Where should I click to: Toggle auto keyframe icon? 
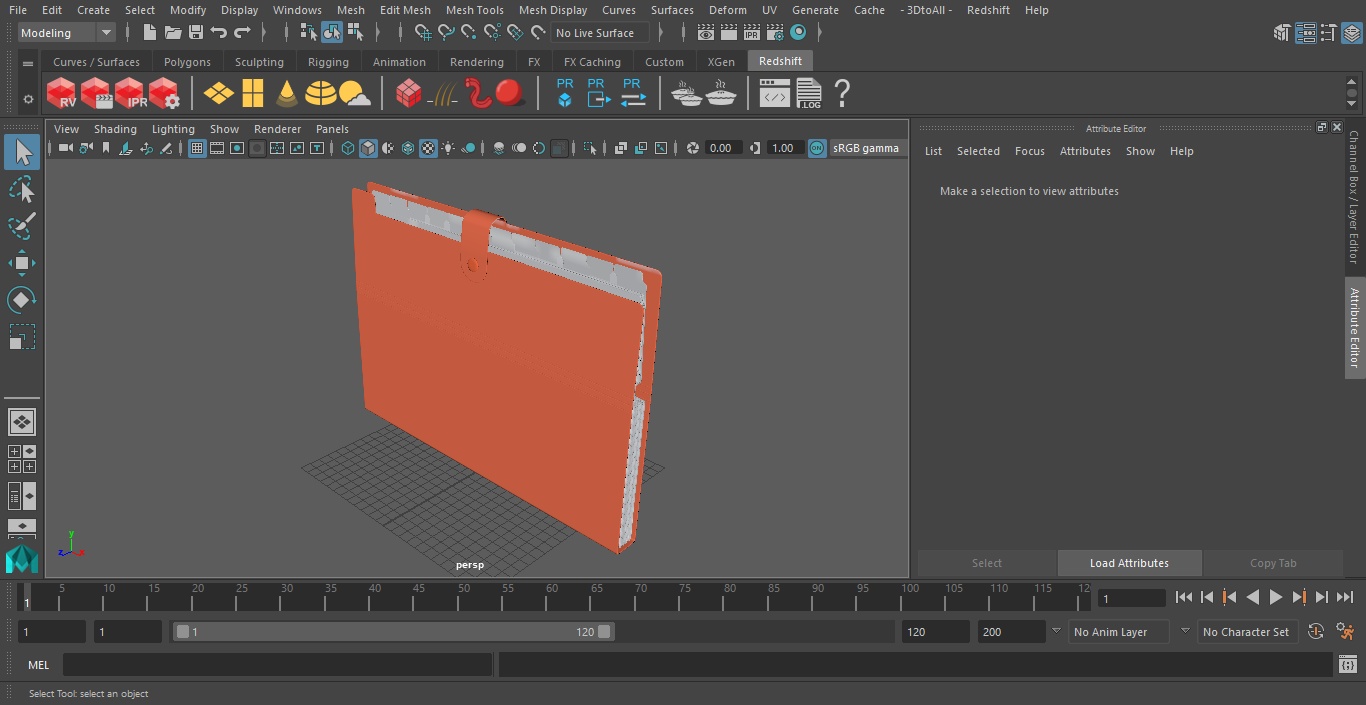coord(1316,632)
